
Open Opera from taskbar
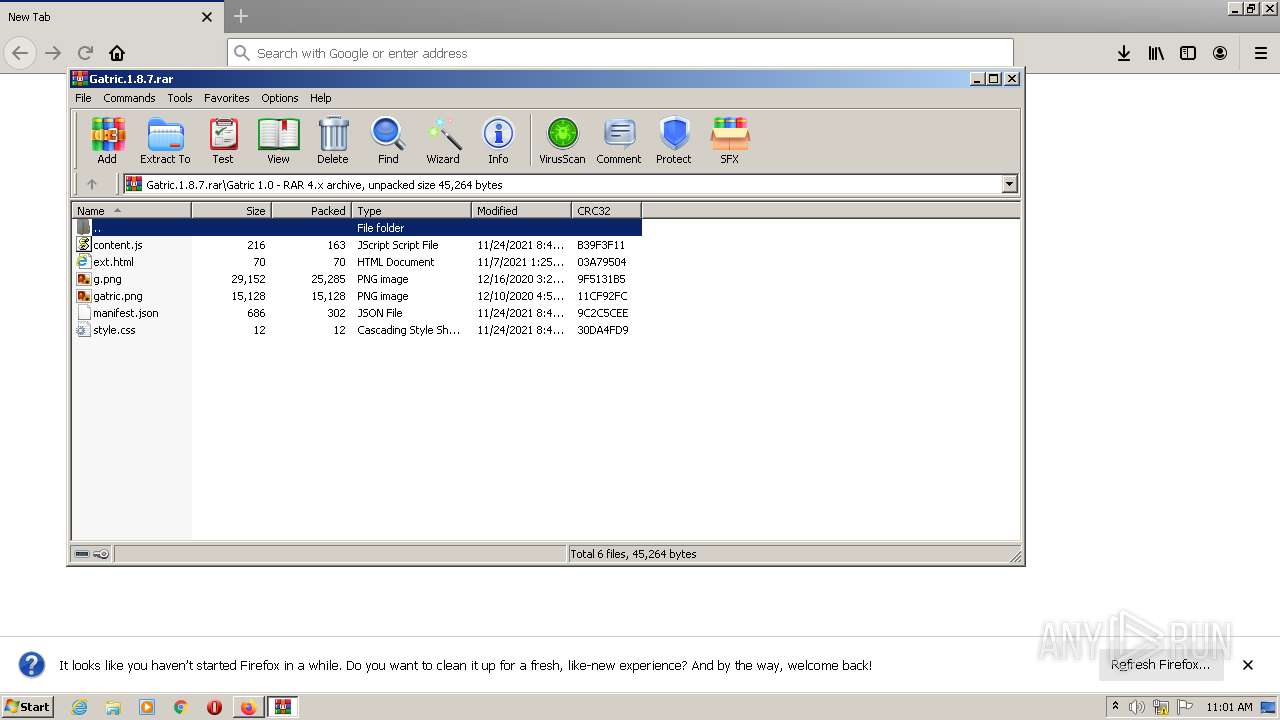pyautogui.click(x=214, y=707)
